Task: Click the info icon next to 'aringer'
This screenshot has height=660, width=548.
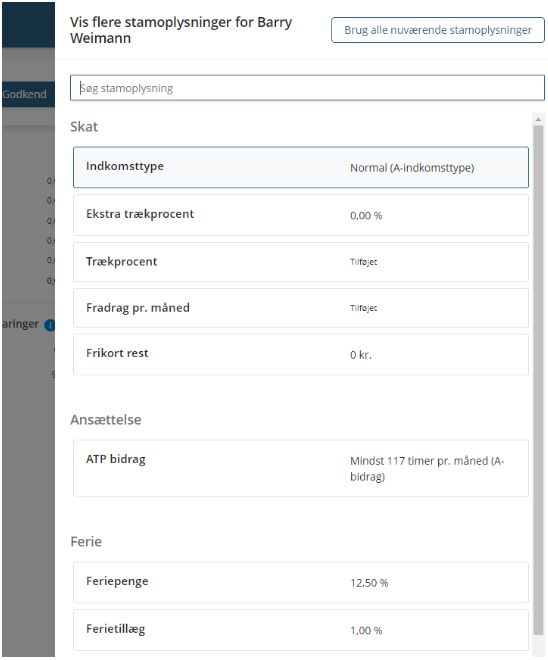Action: point(51,325)
